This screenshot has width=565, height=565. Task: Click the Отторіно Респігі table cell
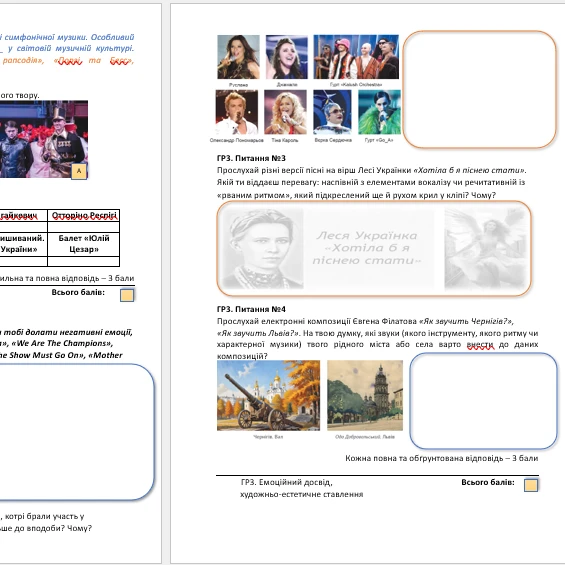pos(84,215)
